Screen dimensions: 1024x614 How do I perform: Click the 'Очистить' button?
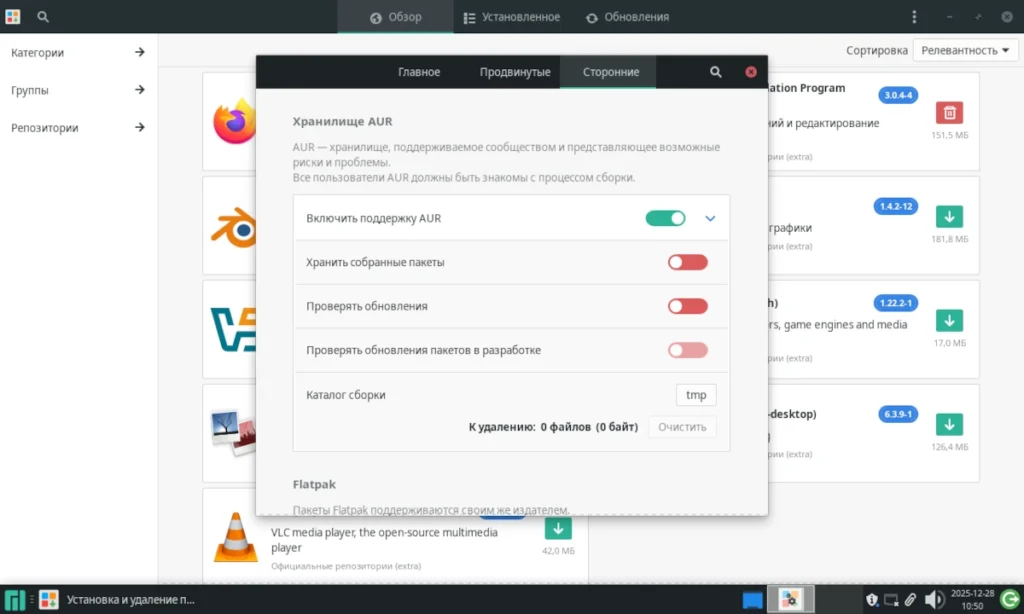click(682, 427)
